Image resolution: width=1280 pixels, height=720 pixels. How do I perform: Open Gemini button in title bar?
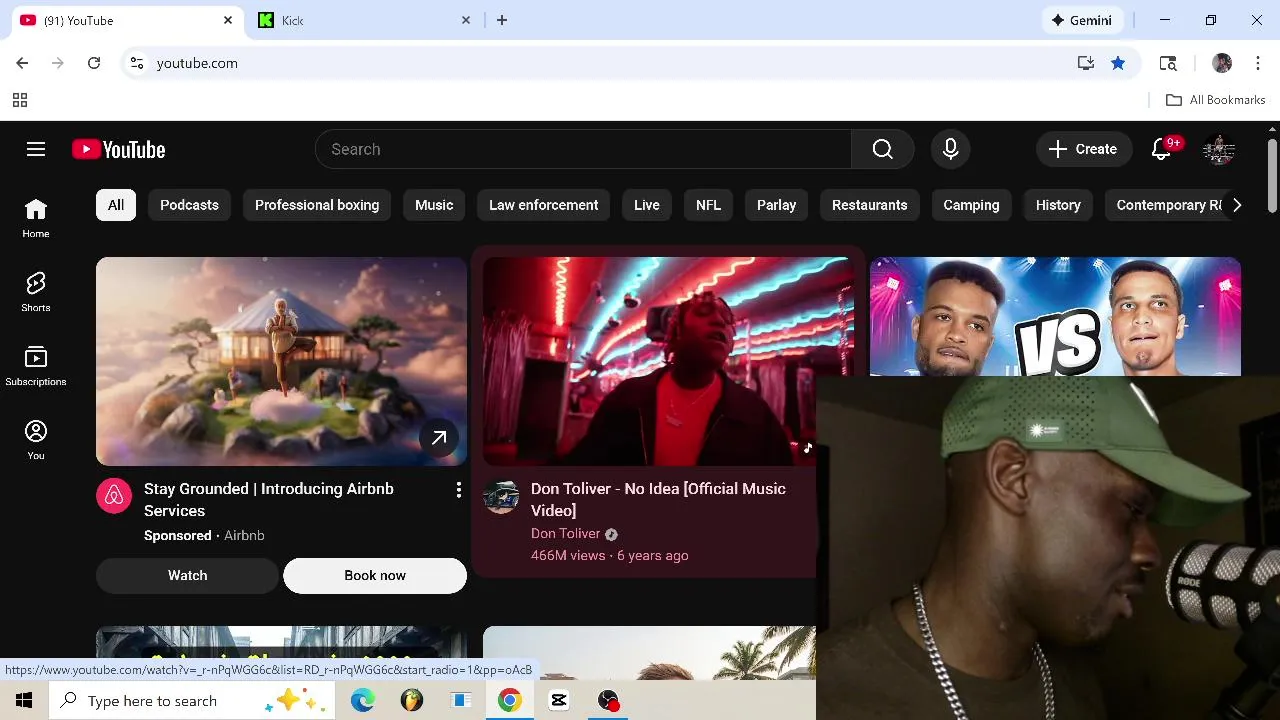1082,20
